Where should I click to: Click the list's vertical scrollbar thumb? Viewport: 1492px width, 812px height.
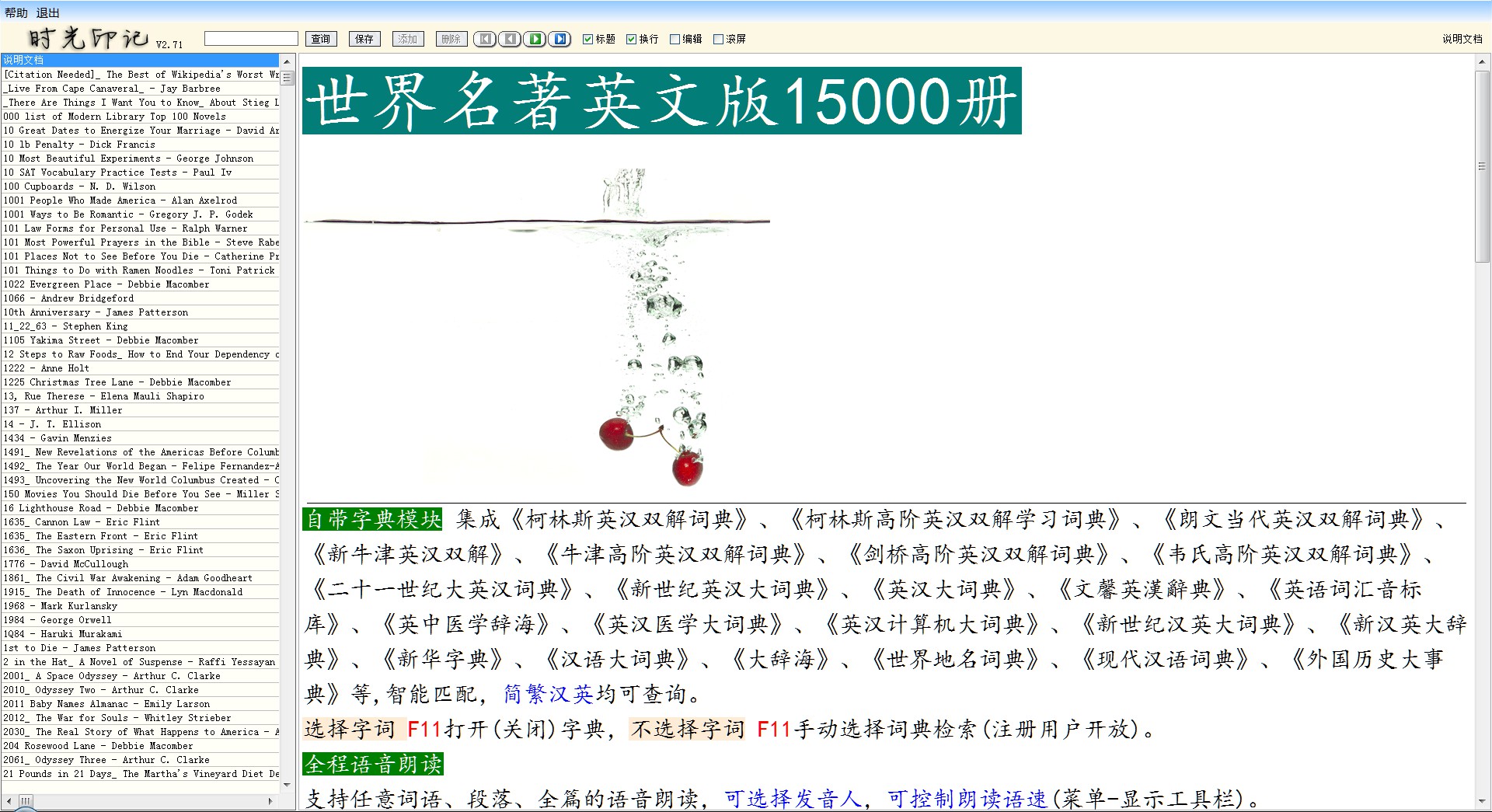[x=287, y=77]
